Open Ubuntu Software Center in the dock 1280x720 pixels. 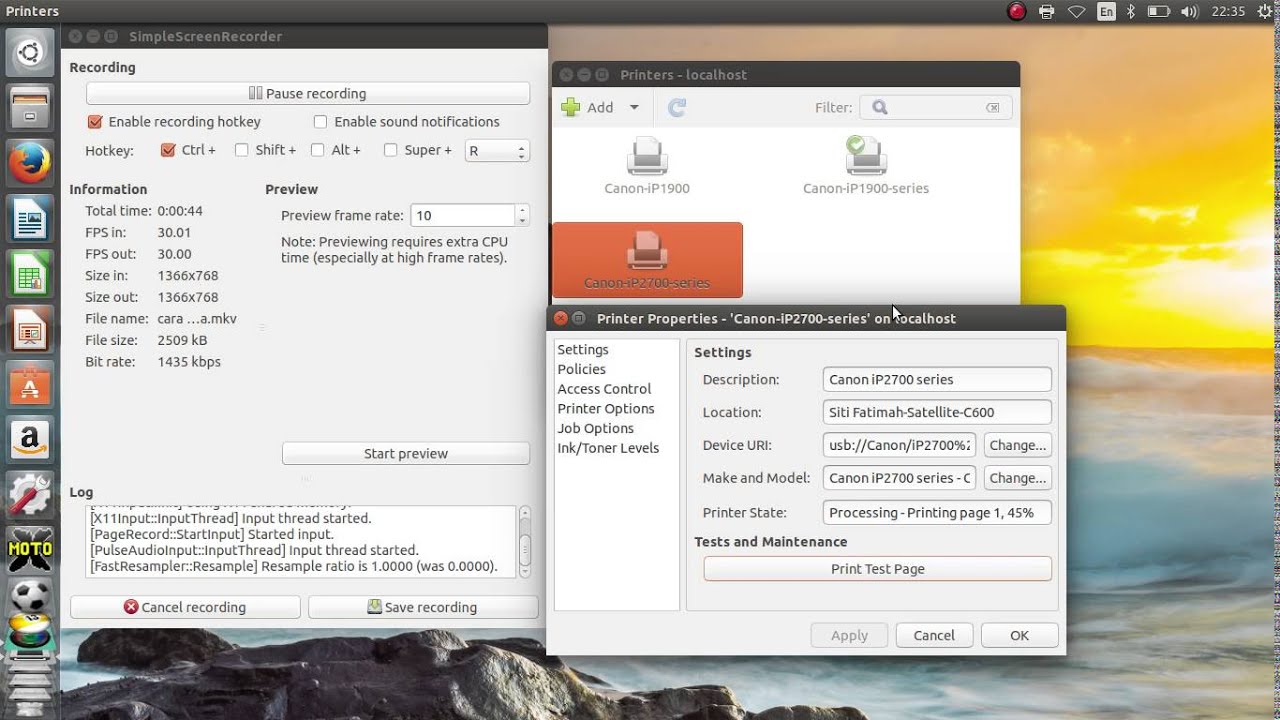[x=30, y=383]
